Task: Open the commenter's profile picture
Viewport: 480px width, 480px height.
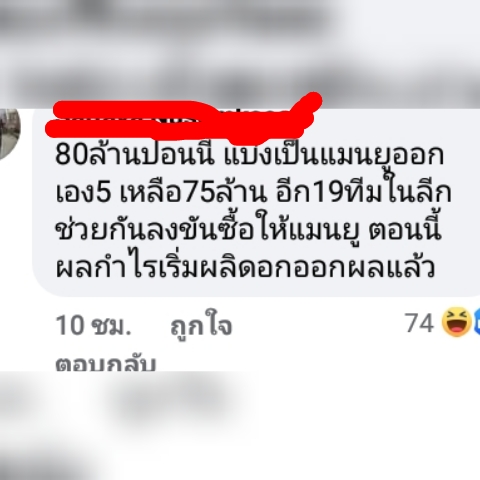Action: coord(10,134)
